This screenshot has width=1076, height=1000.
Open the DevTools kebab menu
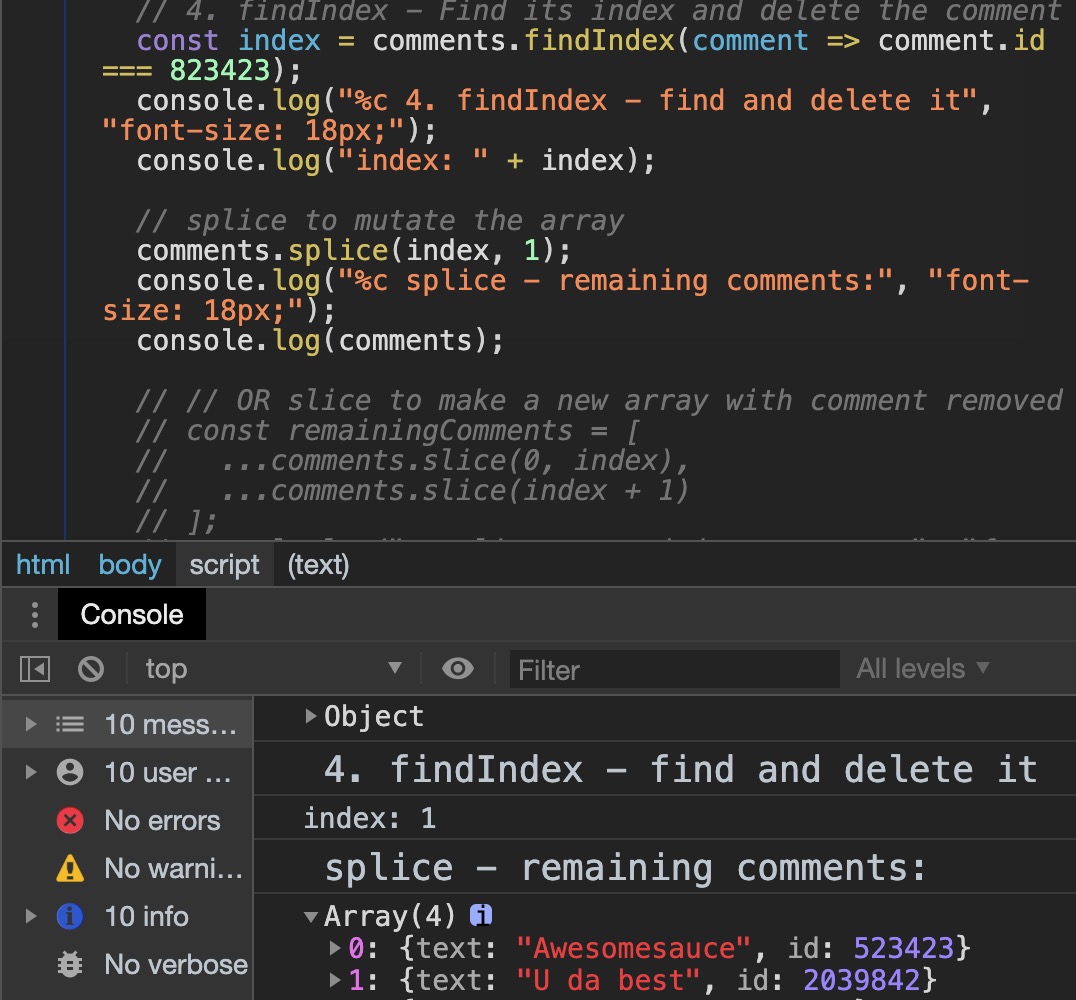(x=34, y=614)
